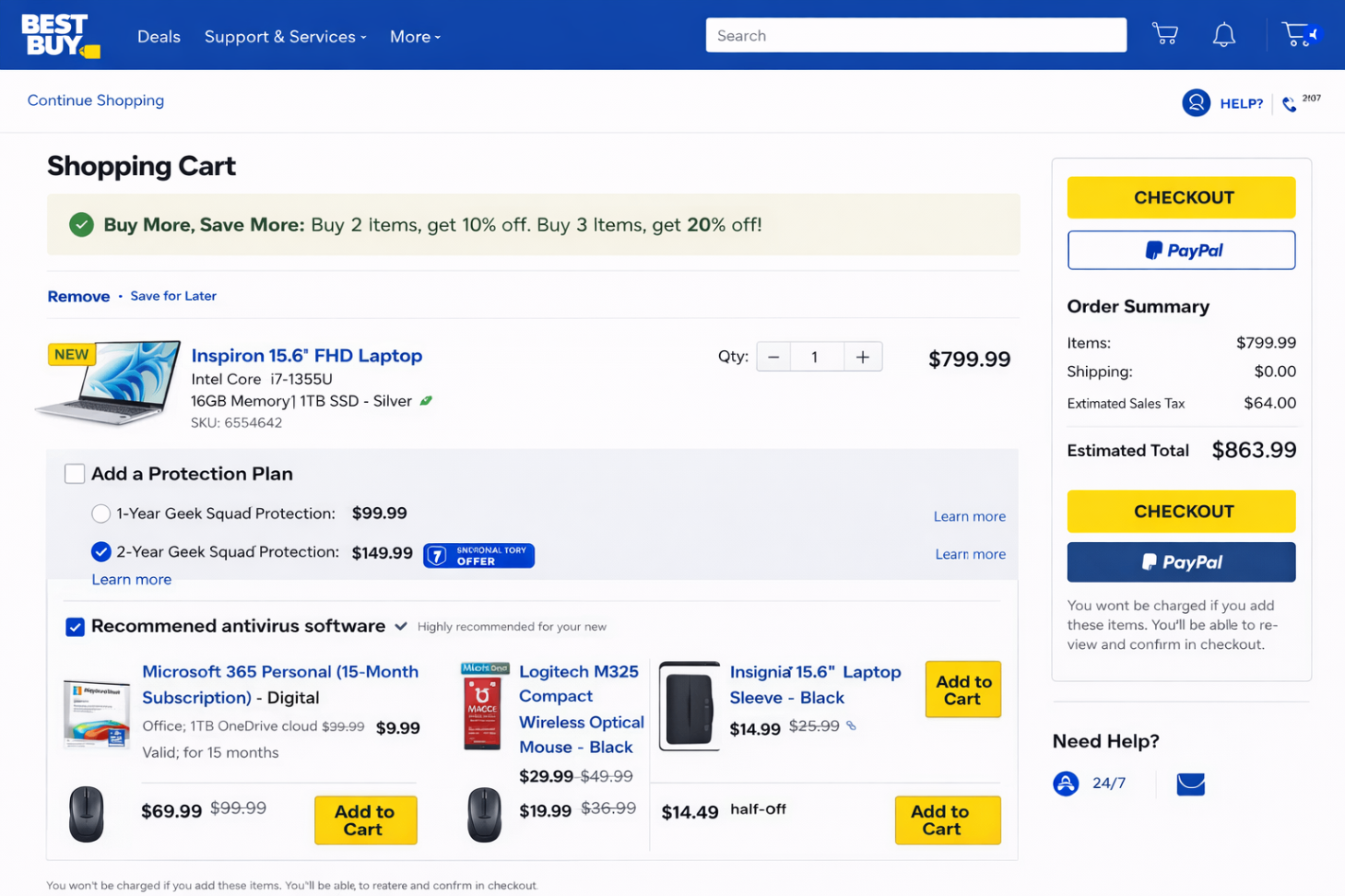
Task: Click the HELP? account icon
Action: tap(1196, 102)
